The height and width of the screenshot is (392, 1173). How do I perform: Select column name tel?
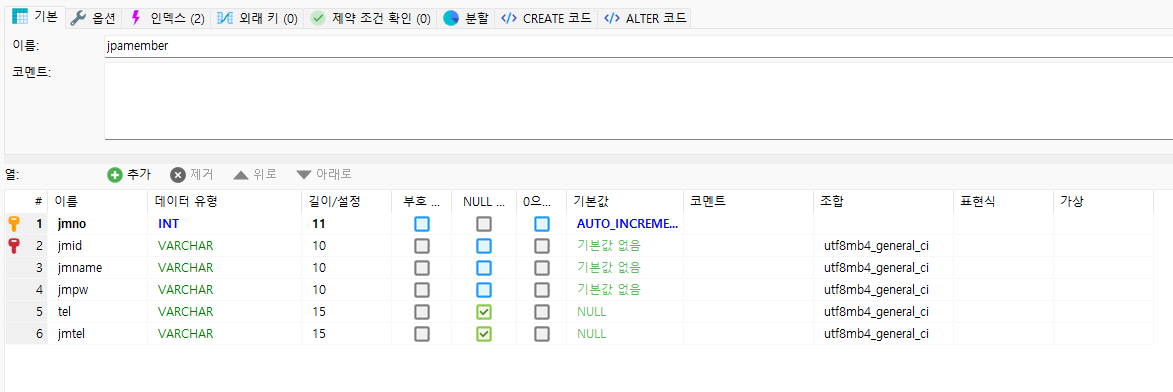tap(64, 311)
